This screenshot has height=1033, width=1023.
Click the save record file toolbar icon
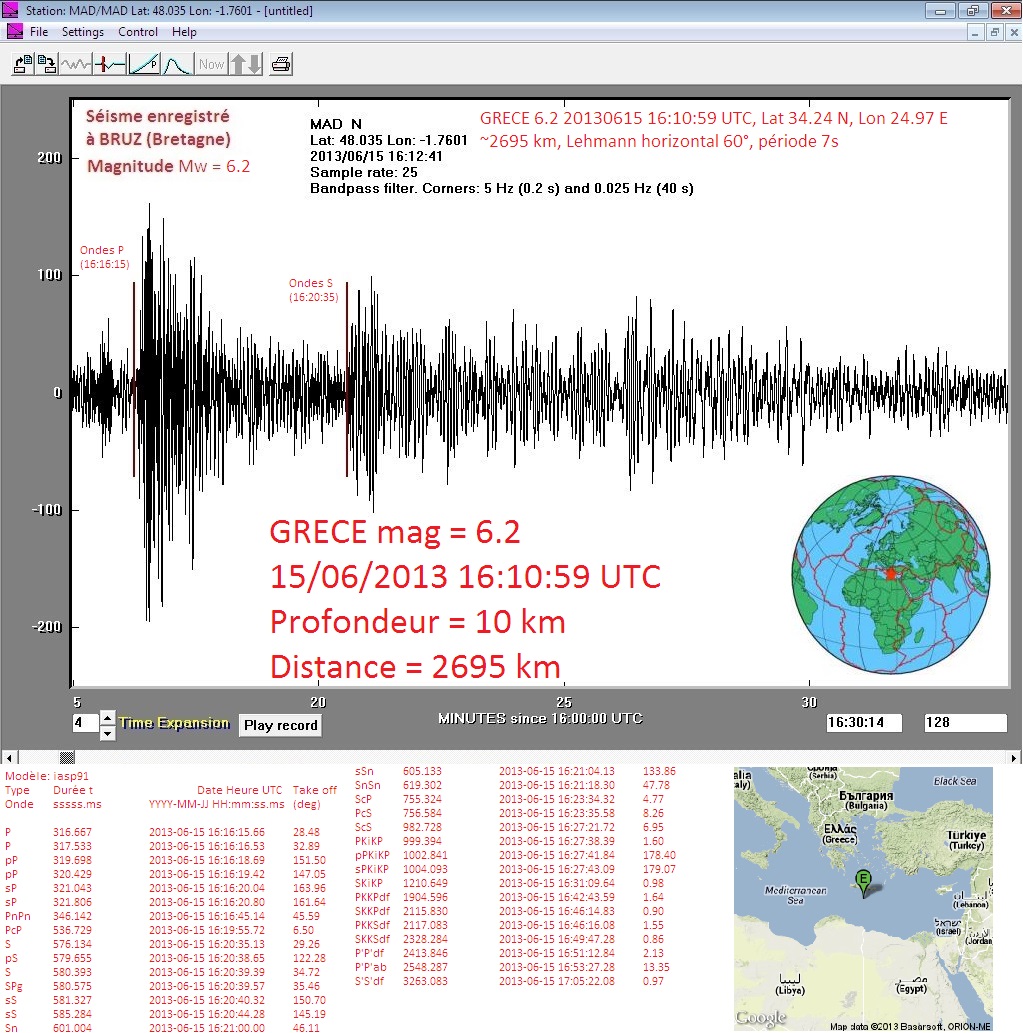point(47,65)
